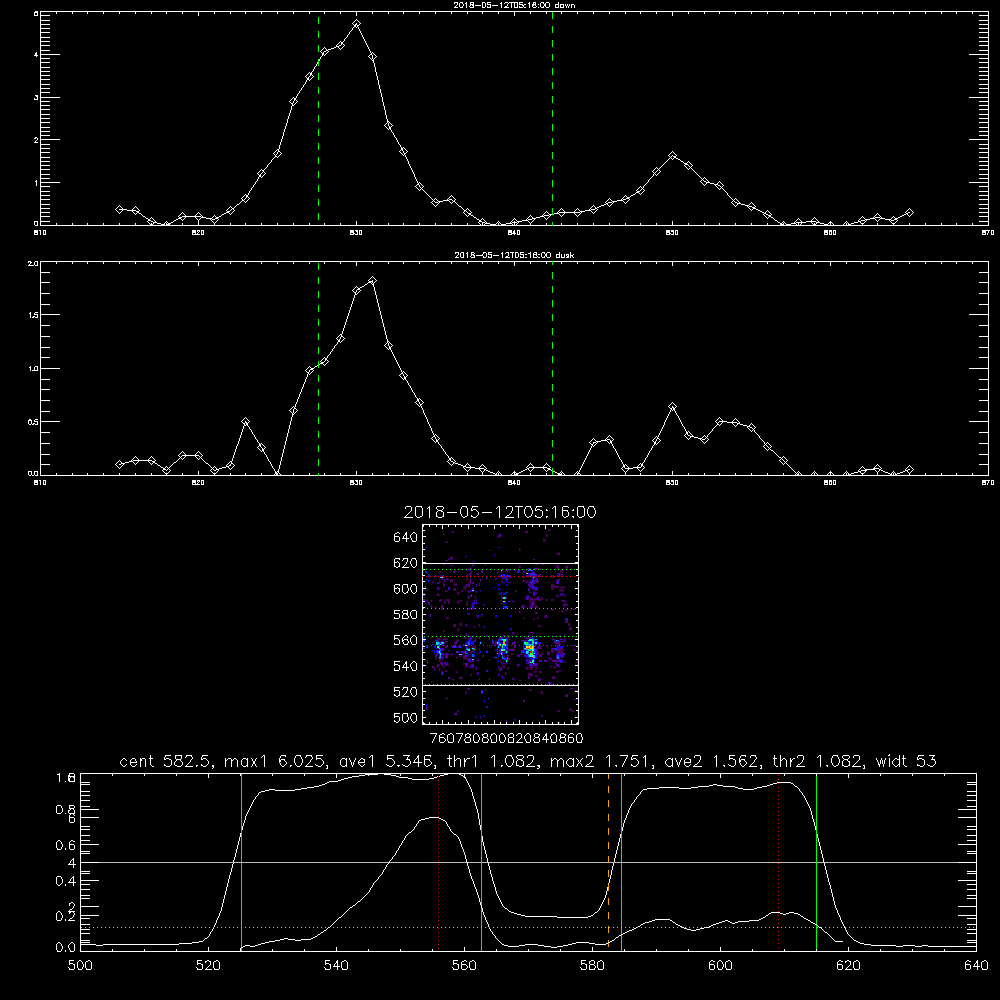The height and width of the screenshot is (1000, 1000).
Task: Click the dawn plot title text
Action: (x=515, y=4)
